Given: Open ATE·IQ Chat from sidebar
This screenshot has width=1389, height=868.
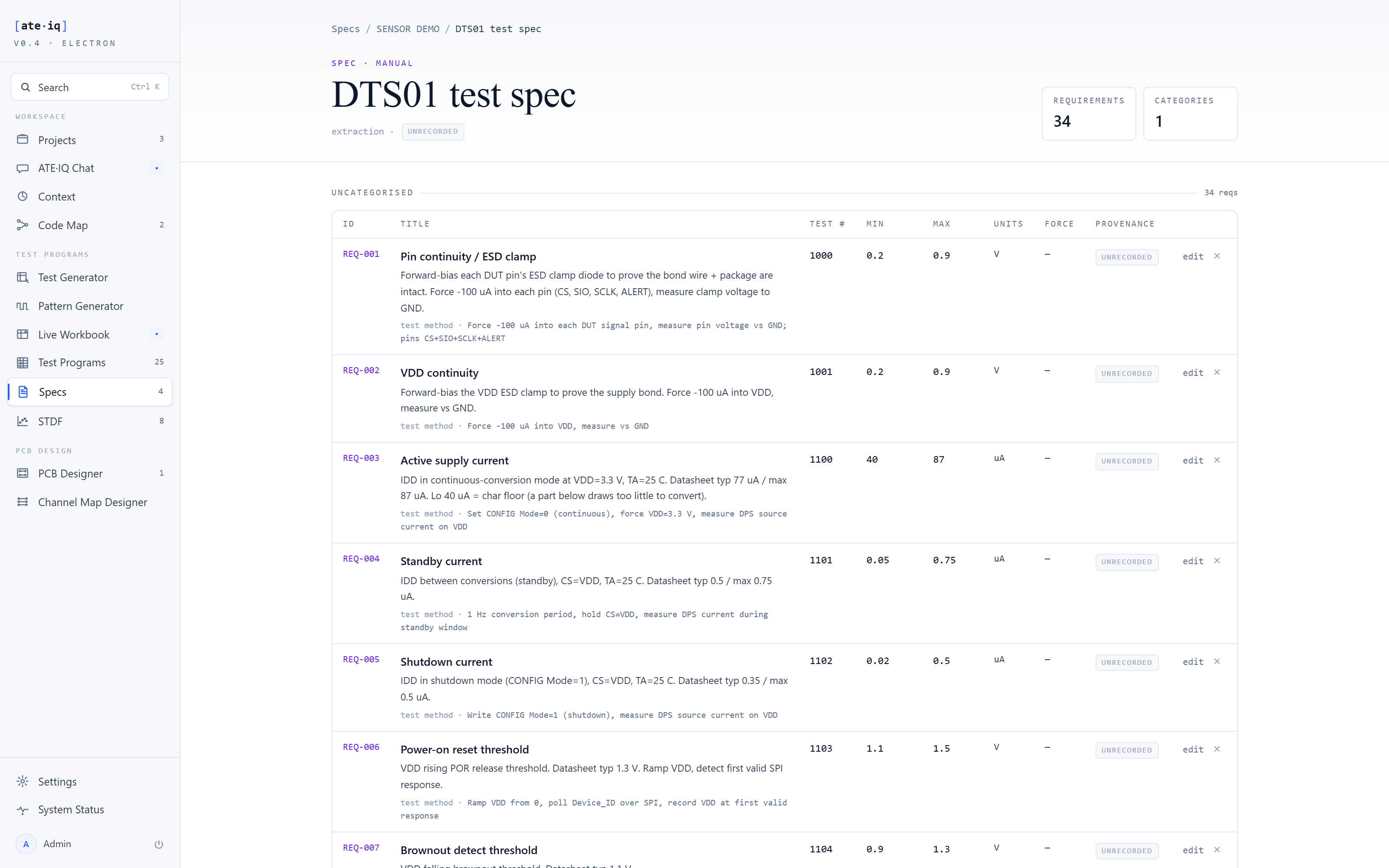Looking at the screenshot, I should (89, 168).
